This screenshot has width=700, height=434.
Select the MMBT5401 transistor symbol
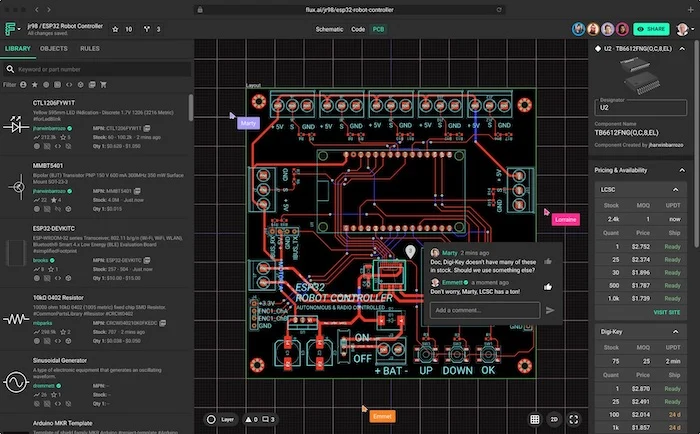coord(18,187)
